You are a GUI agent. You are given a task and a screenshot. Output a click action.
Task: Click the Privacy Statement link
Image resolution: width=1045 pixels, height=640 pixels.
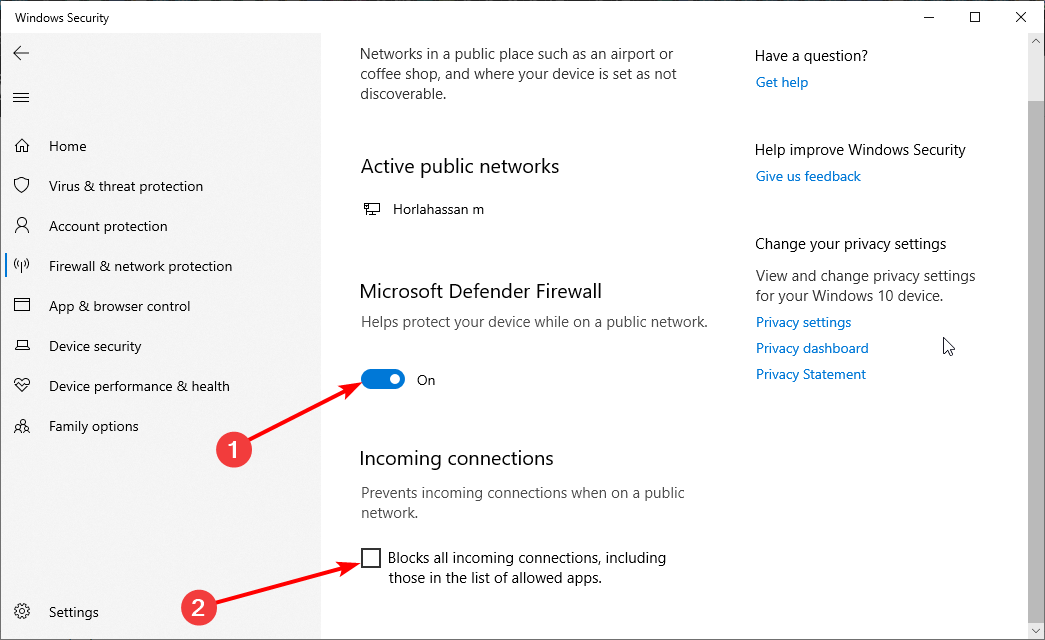[811, 374]
